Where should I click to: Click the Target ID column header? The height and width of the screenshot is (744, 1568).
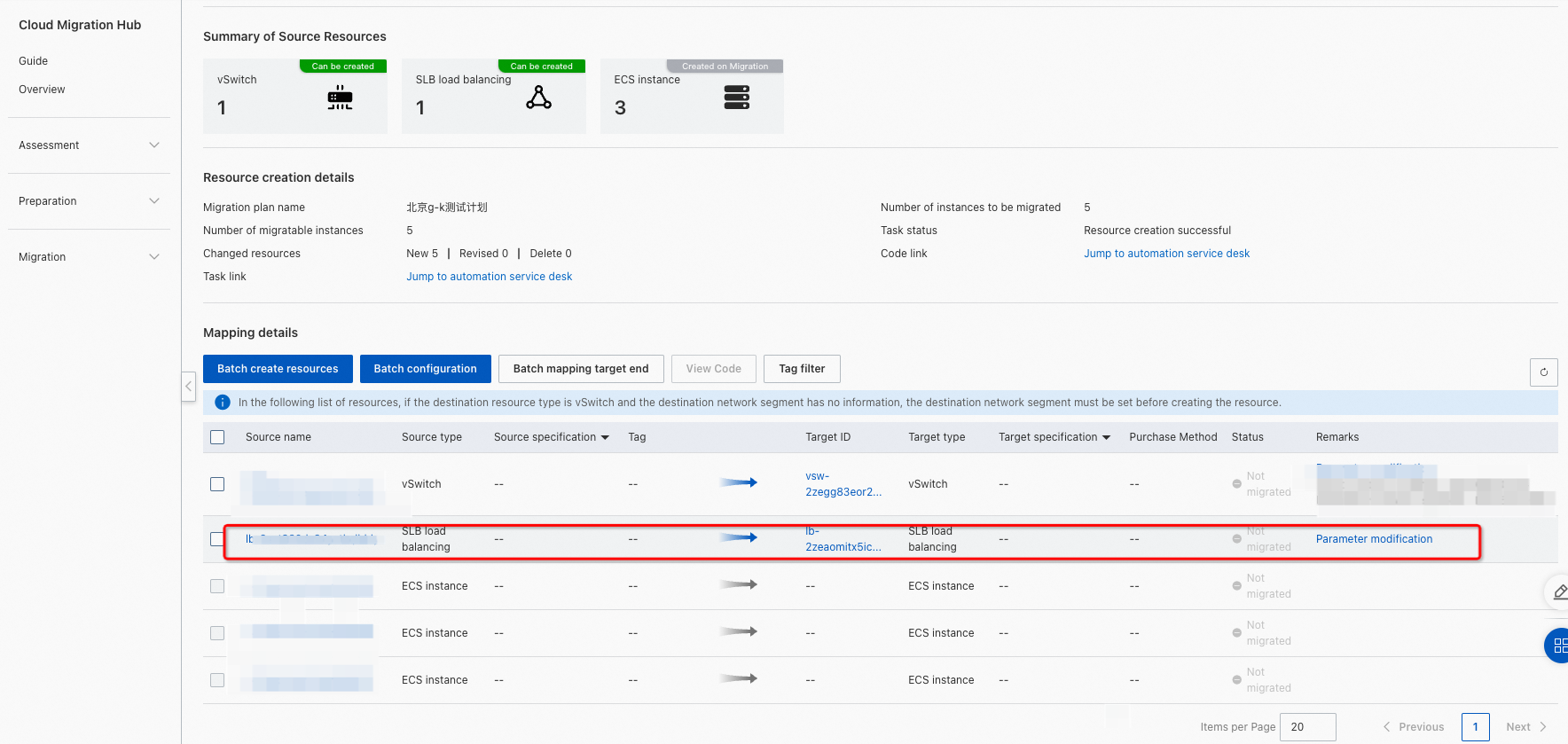click(827, 437)
